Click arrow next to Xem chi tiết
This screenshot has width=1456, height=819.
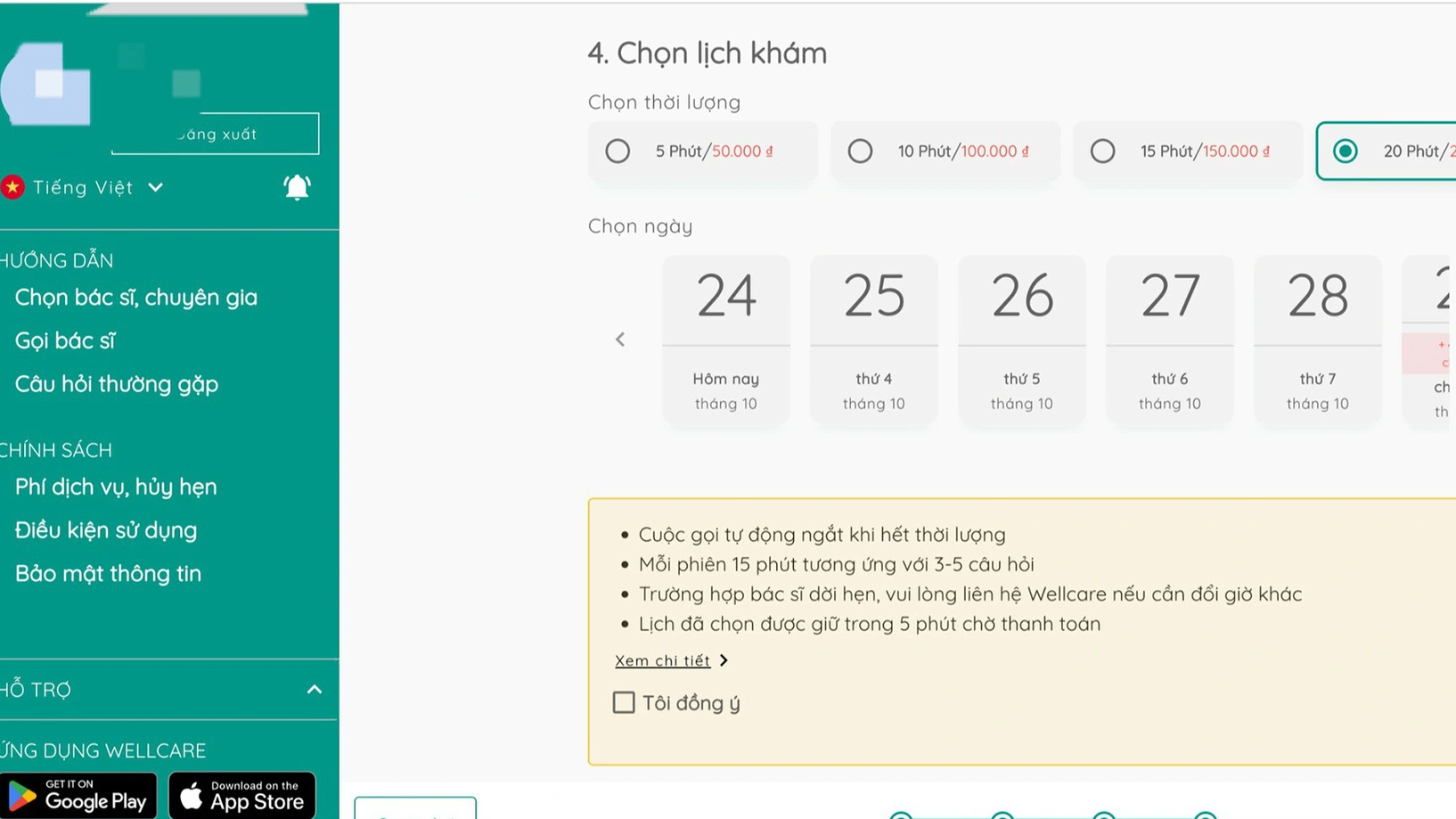pos(724,660)
